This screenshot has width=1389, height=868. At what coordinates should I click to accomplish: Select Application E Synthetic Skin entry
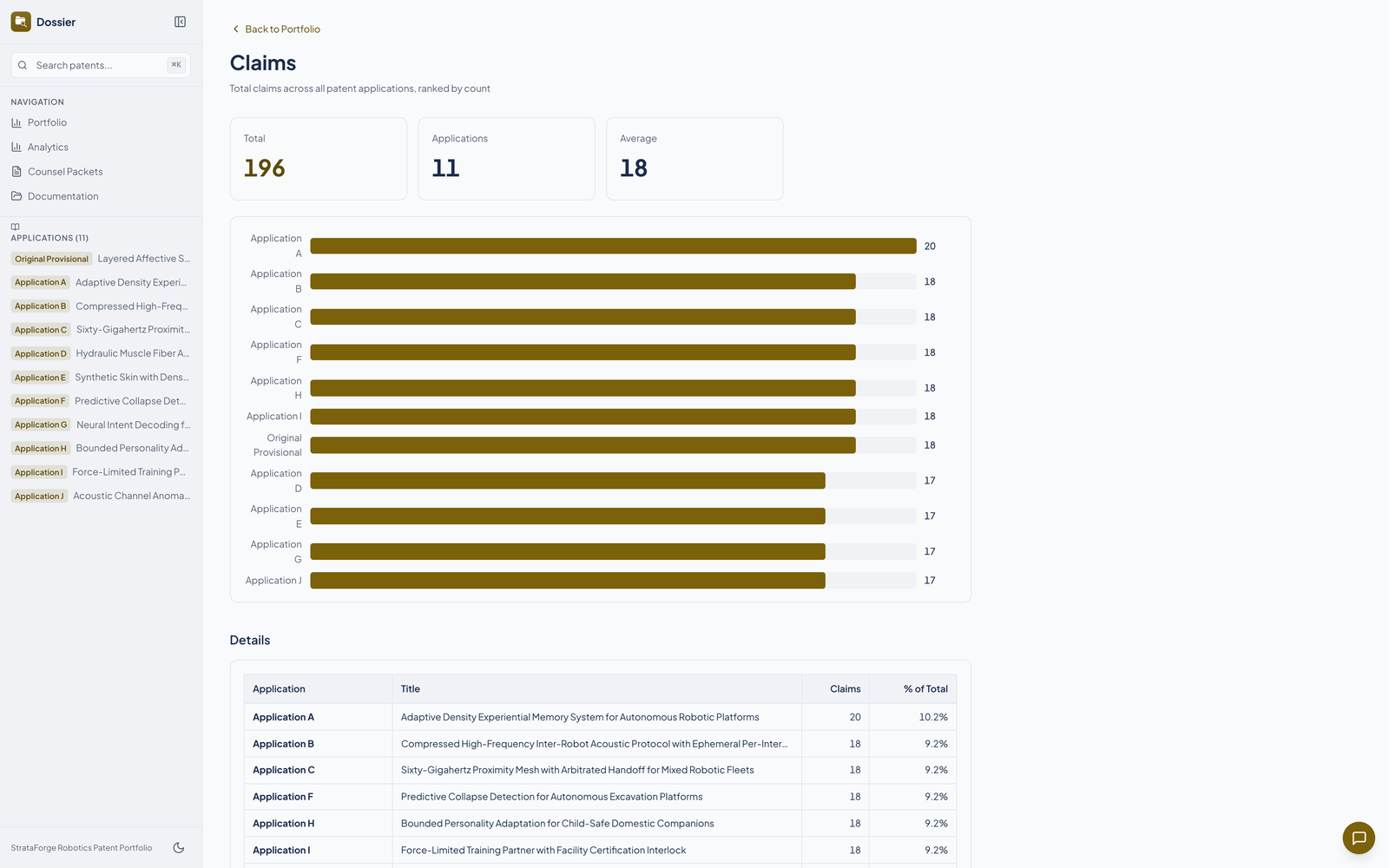[x=101, y=377]
